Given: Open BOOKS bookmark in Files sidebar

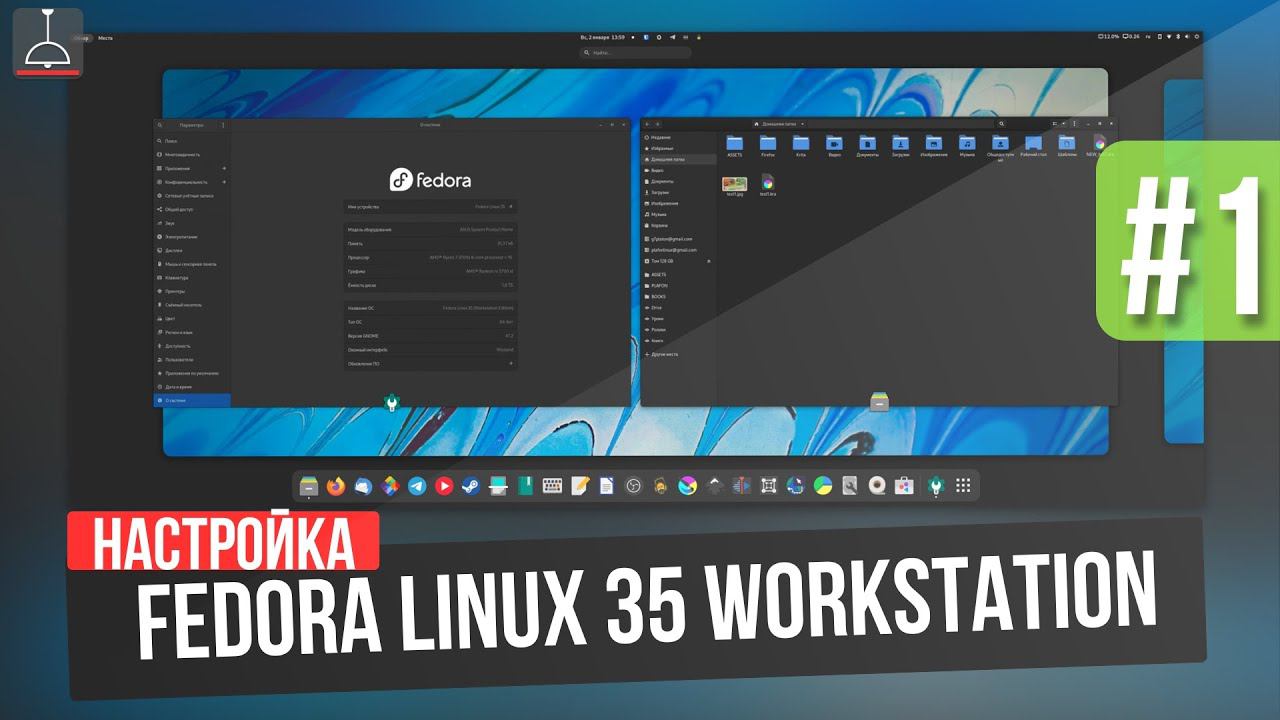Looking at the screenshot, I should (x=679, y=297).
